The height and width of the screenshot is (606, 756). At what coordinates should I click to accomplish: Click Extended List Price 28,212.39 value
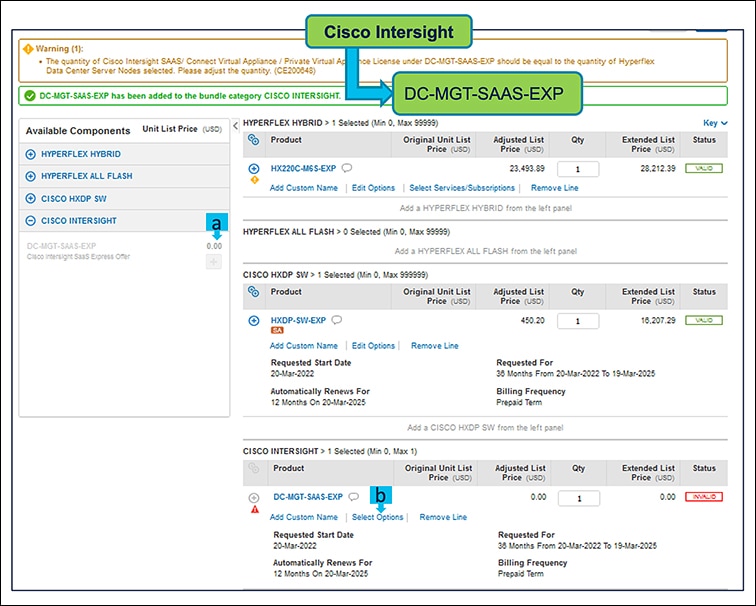click(x=658, y=168)
